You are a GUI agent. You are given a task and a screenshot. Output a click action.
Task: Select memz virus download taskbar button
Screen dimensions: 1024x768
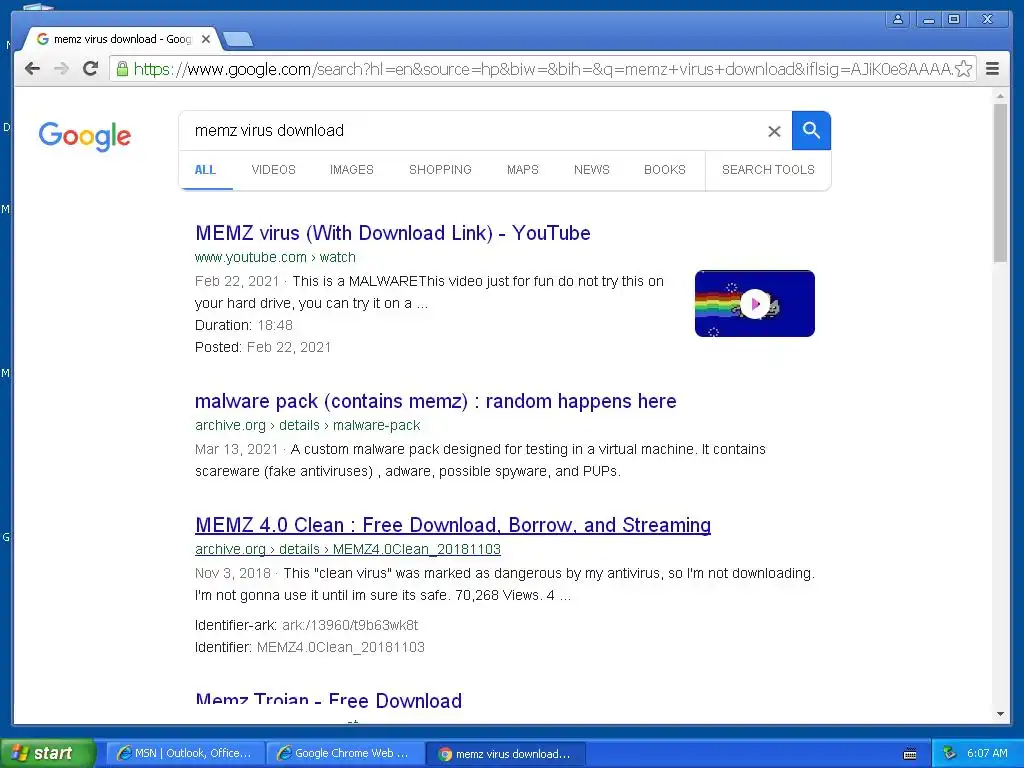click(505, 754)
